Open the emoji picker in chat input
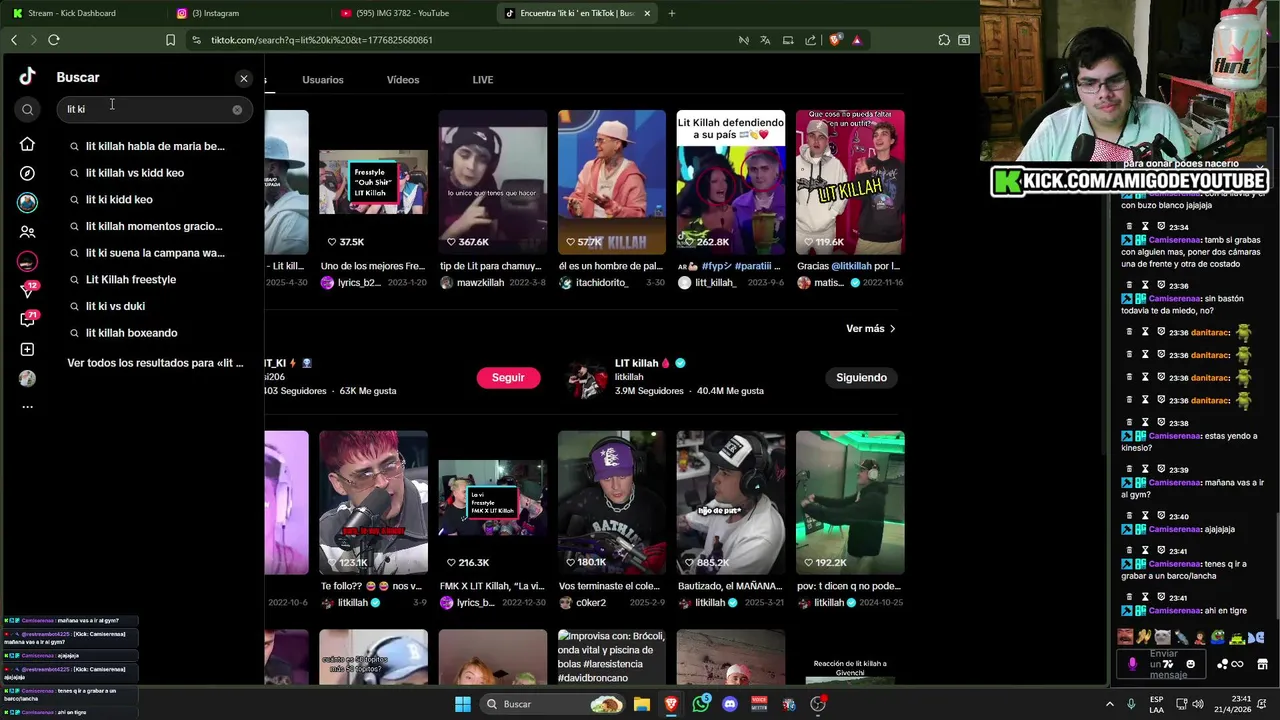This screenshot has width=1280, height=720. coord(1190,664)
